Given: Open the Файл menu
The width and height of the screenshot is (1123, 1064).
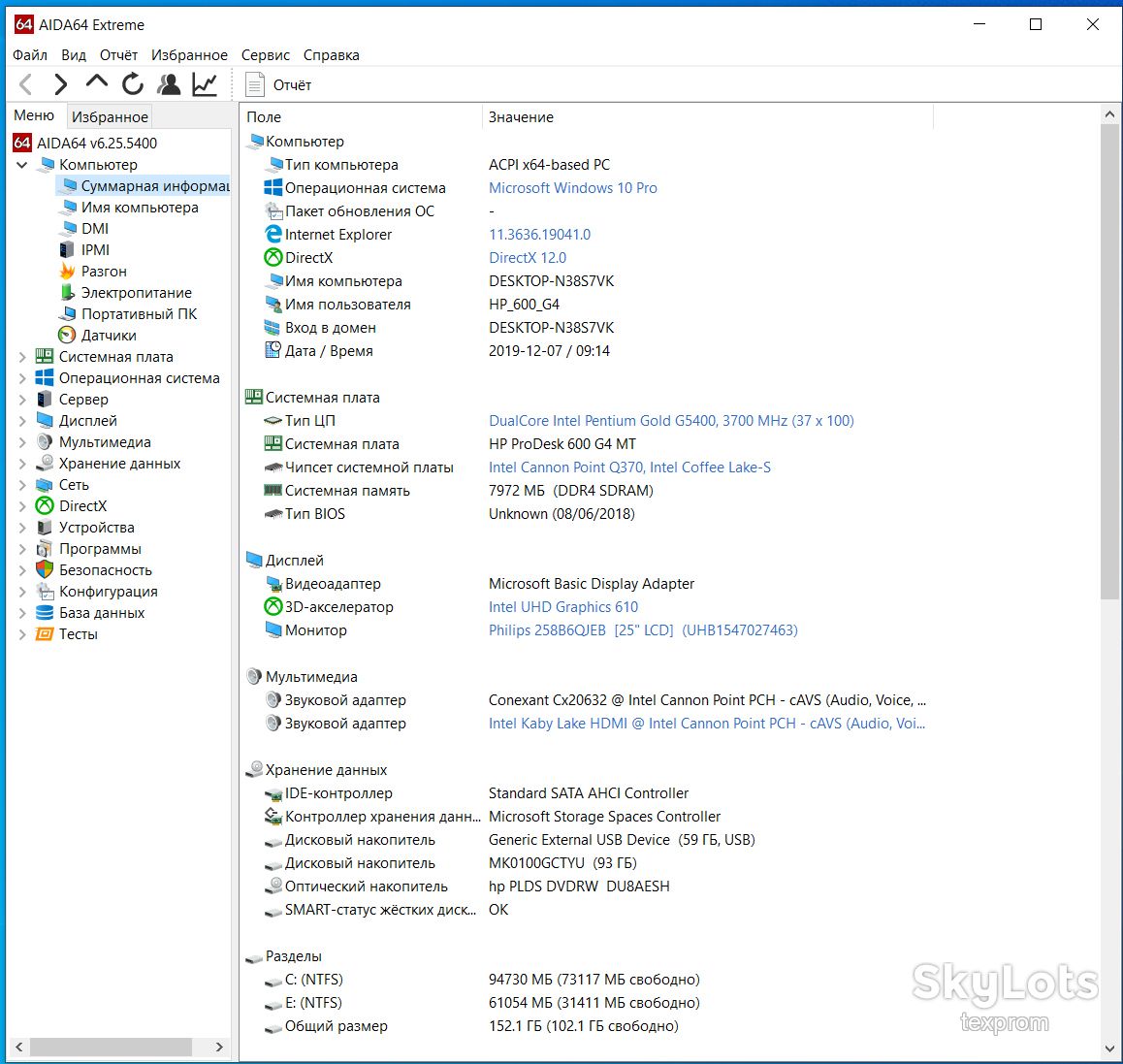Looking at the screenshot, I should click(30, 55).
